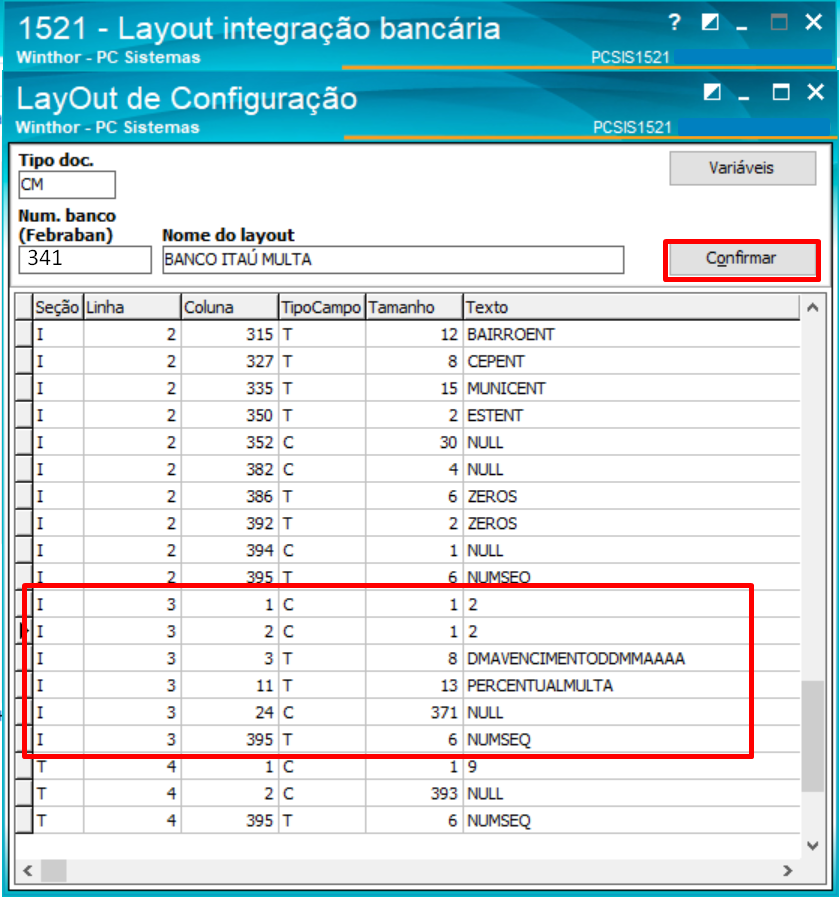840x897 pixels.
Task: Click the Coluna value 327
Action: pyautogui.click(x=230, y=362)
